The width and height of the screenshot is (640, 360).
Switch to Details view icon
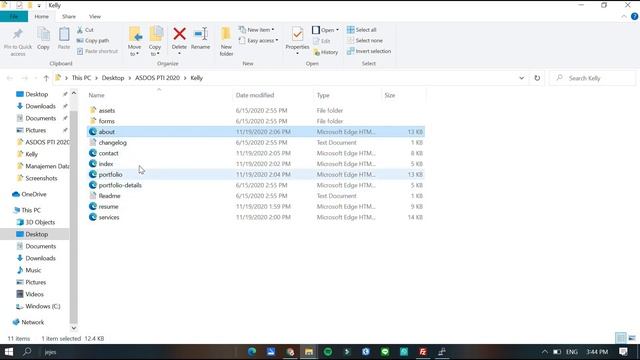tap(621, 338)
